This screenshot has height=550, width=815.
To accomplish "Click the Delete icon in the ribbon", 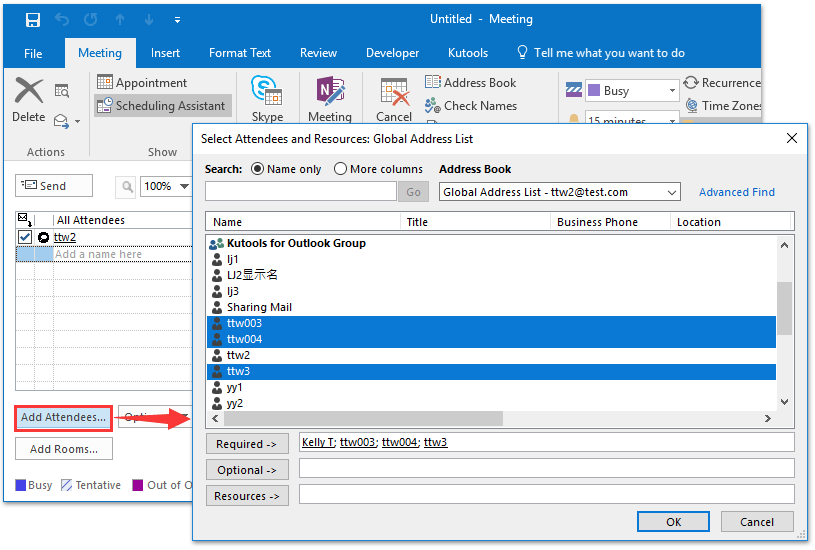I will (x=29, y=92).
